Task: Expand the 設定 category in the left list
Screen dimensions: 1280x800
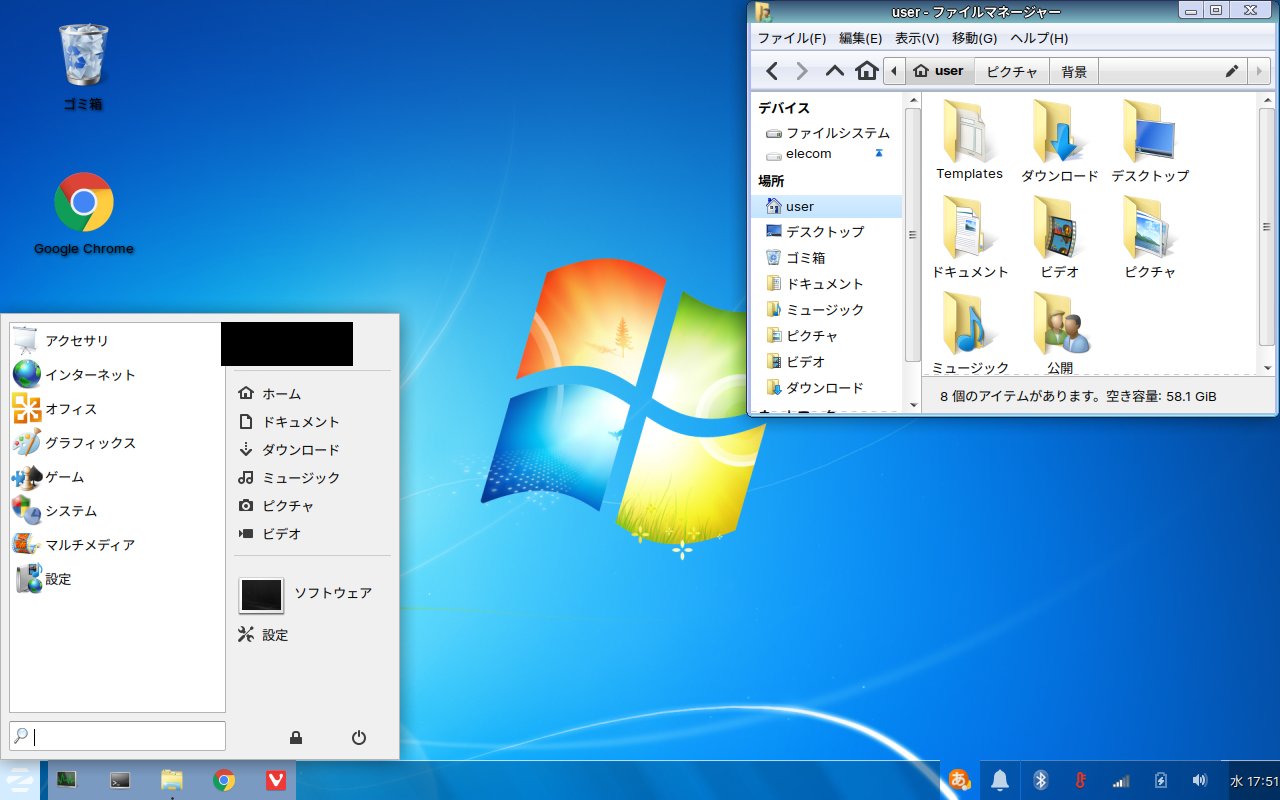Action: pos(118,579)
